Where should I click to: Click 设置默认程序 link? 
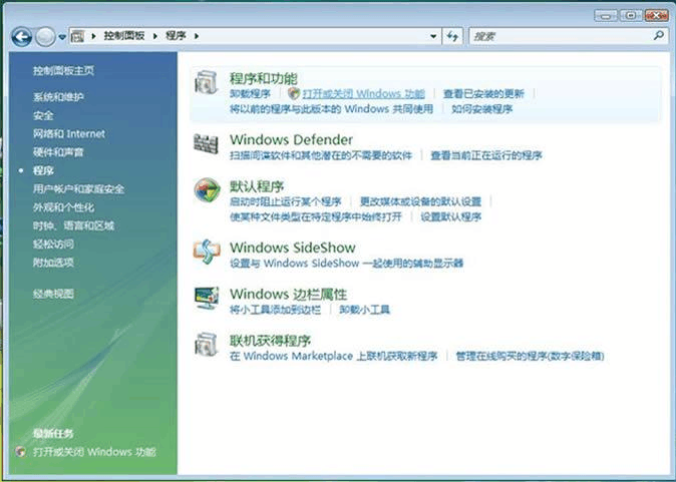pyautogui.click(x=450, y=216)
